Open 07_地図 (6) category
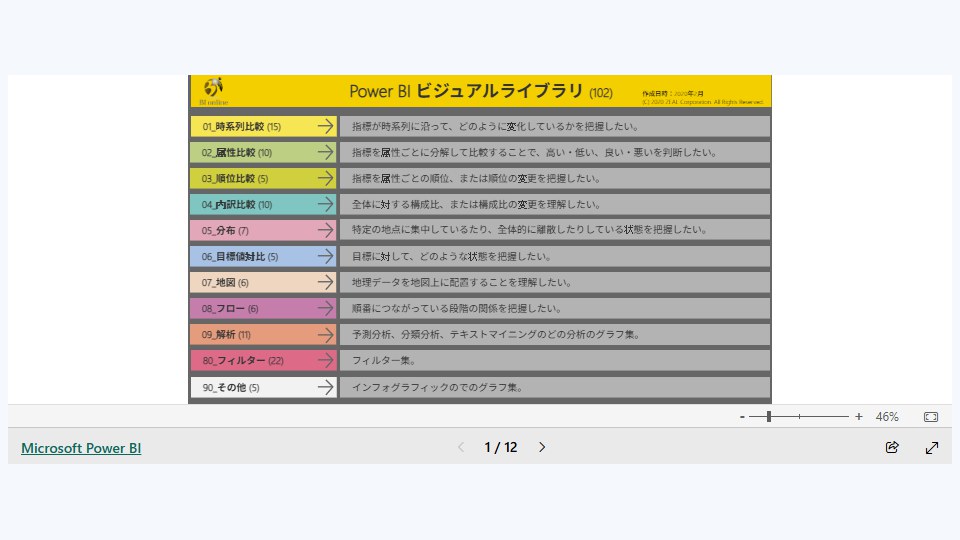Viewport: 960px width, 540px height. pyautogui.click(x=263, y=282)
